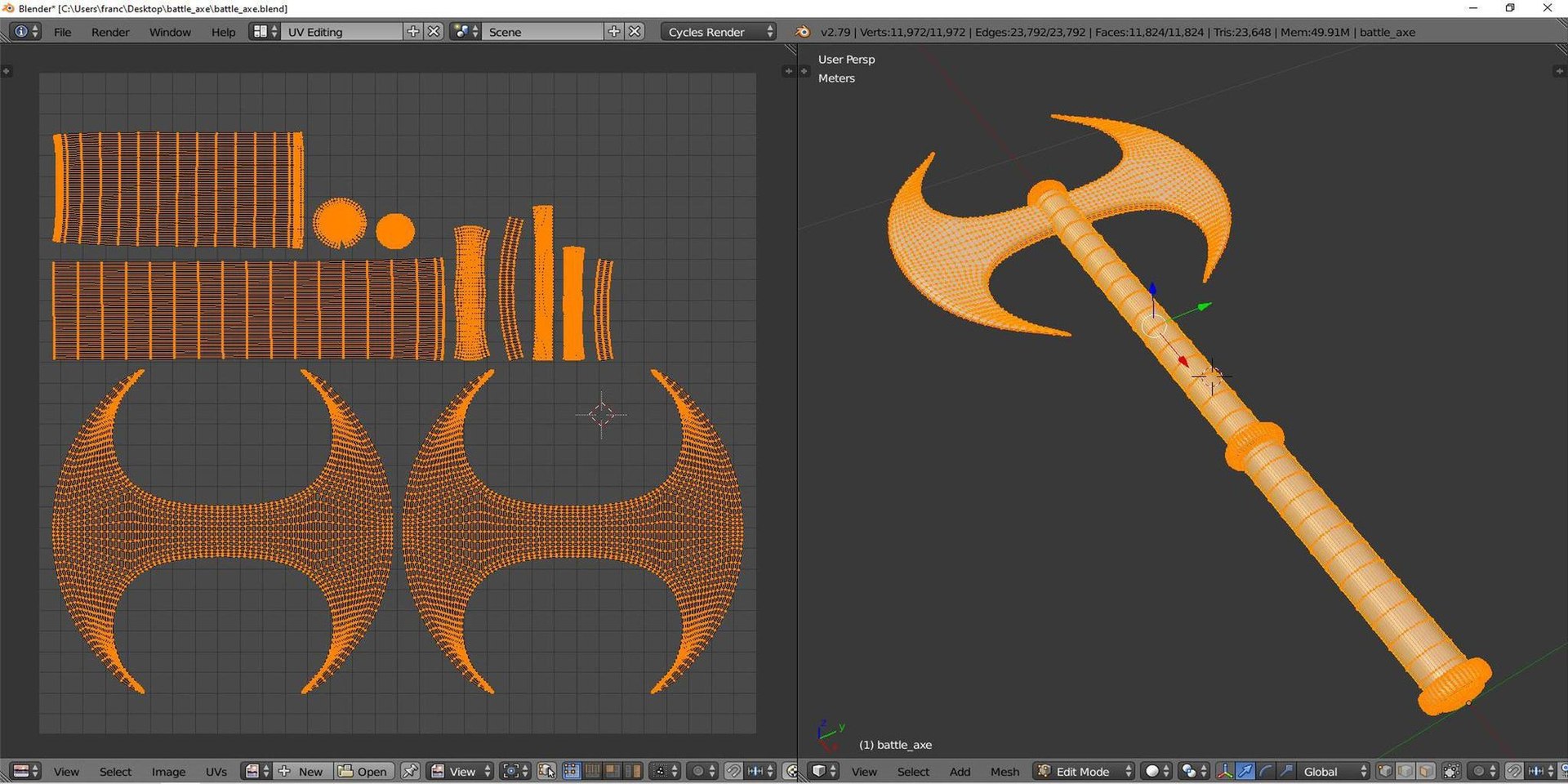Click the UV sync selection icon
The height and width of the screenshot is (784, 1568).
(x=546, y=771)
